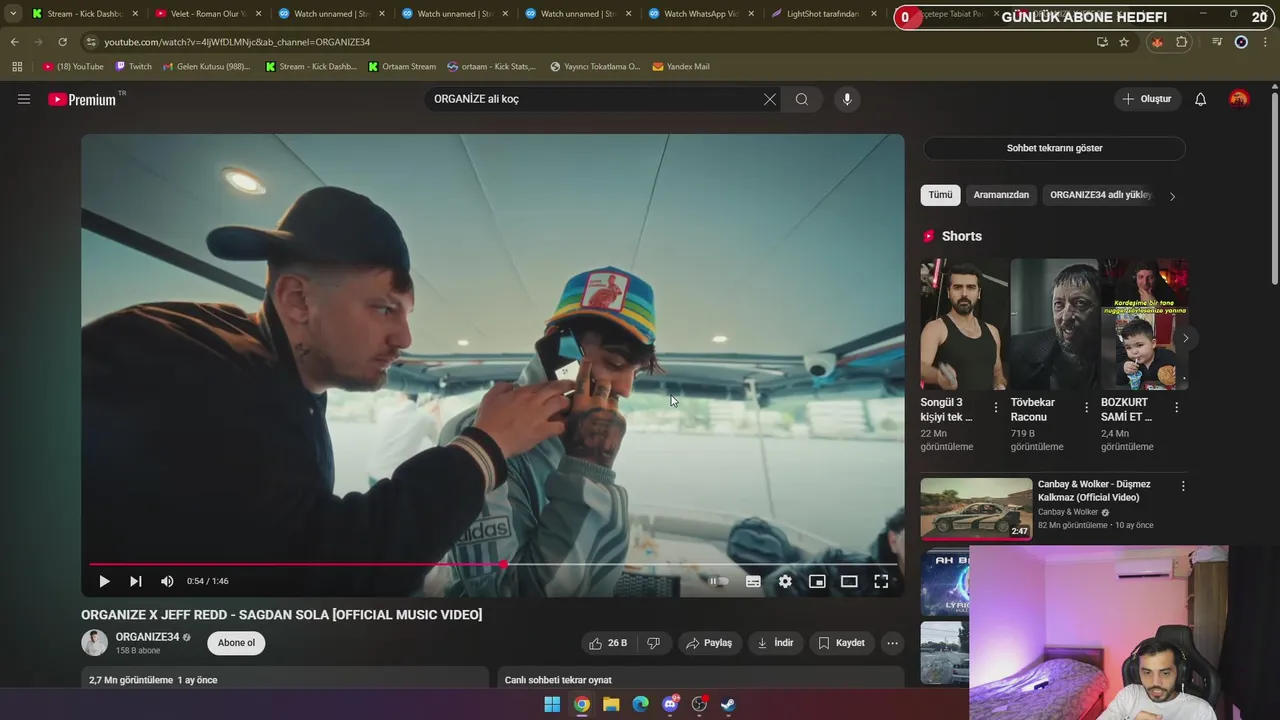Open more actions three-dot menu under the video
The height and width of the screenshot is (720, 1280).
click(892, 643)
